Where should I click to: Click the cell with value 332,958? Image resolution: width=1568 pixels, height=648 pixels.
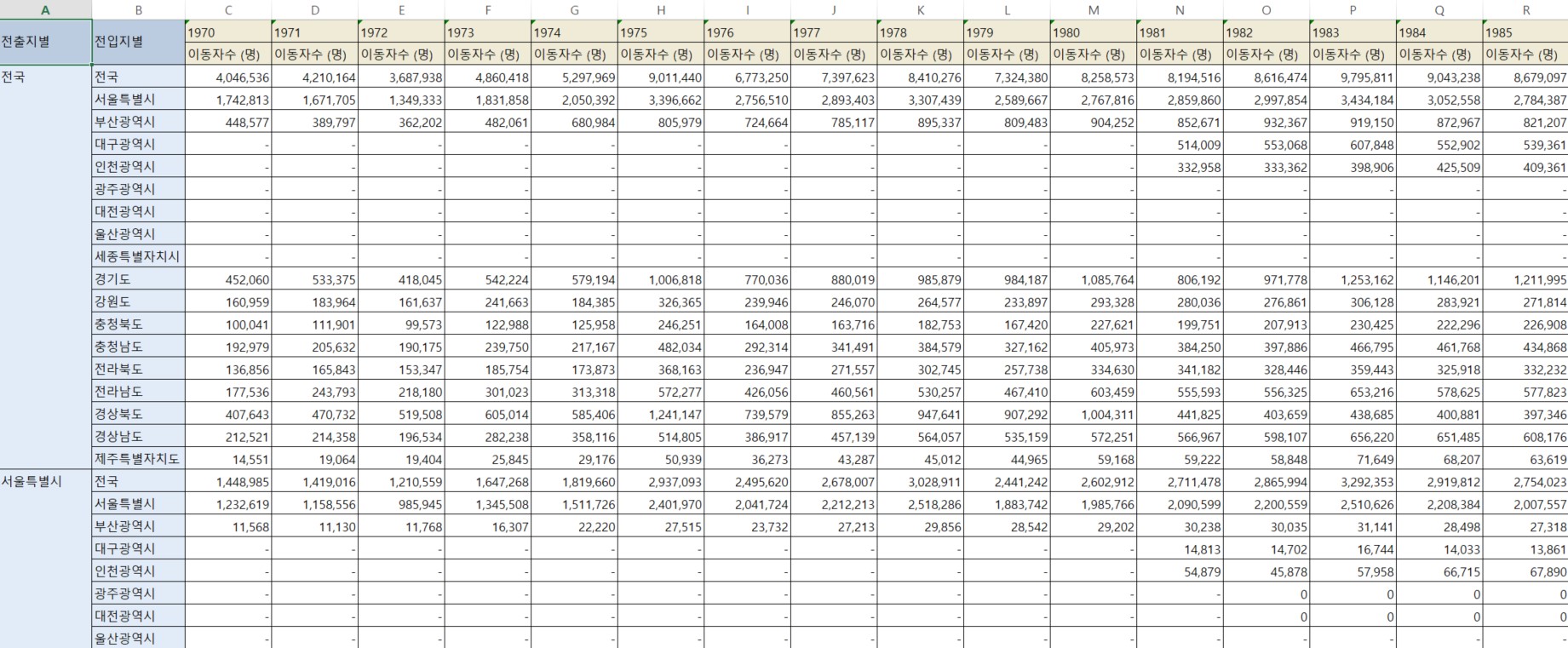click(x=1180, y=167)
